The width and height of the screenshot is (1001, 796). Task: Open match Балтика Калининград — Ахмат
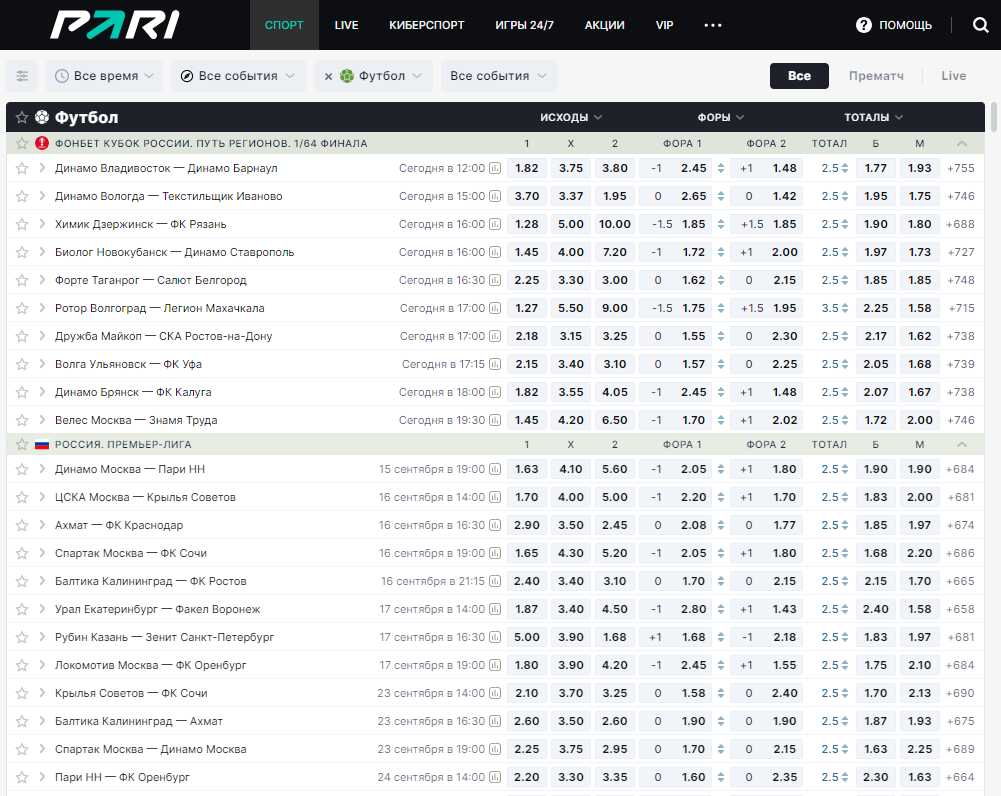(x=139, y=721)
